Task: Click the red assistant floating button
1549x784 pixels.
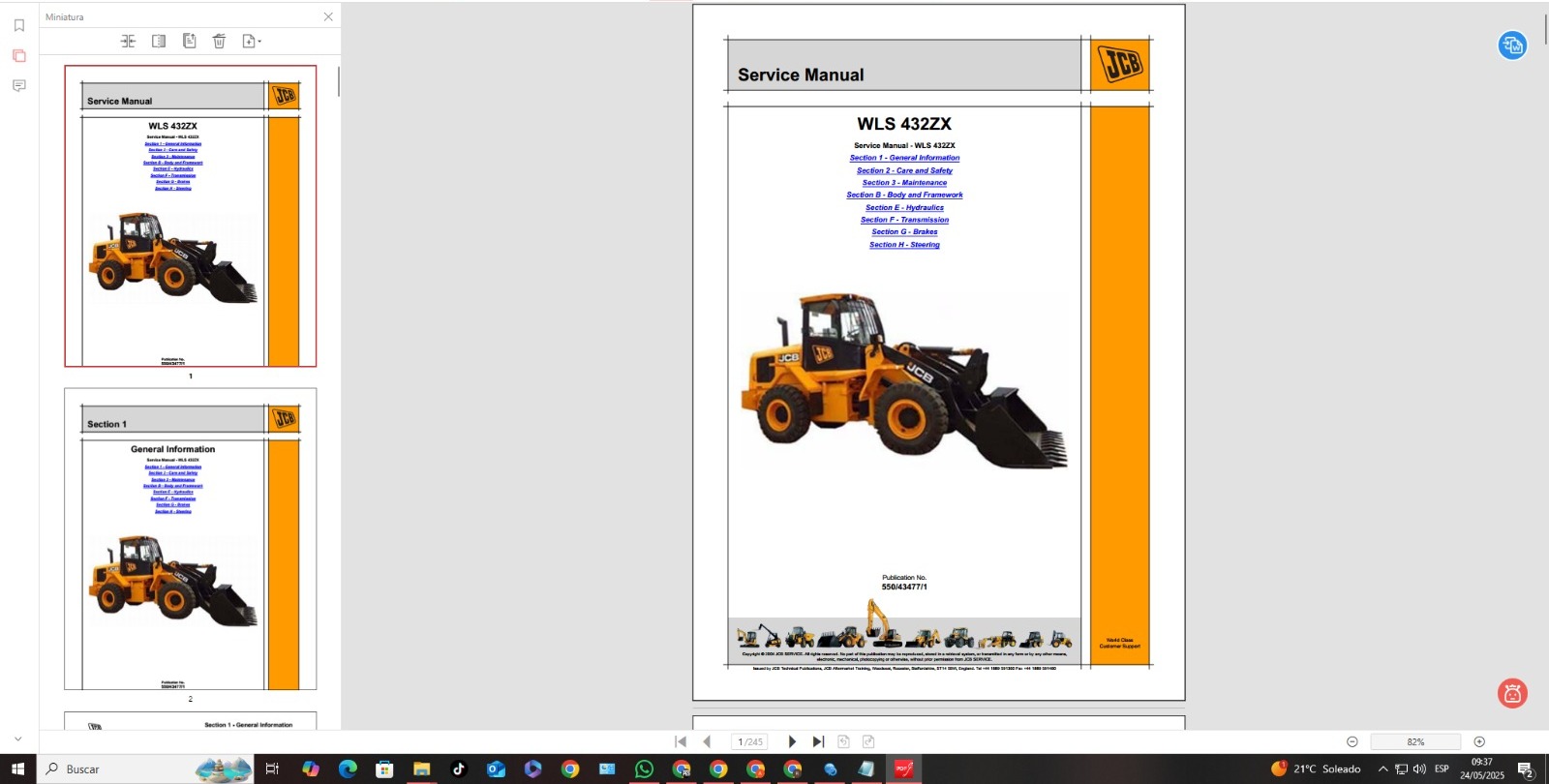Action: (x=1512, y=693)
